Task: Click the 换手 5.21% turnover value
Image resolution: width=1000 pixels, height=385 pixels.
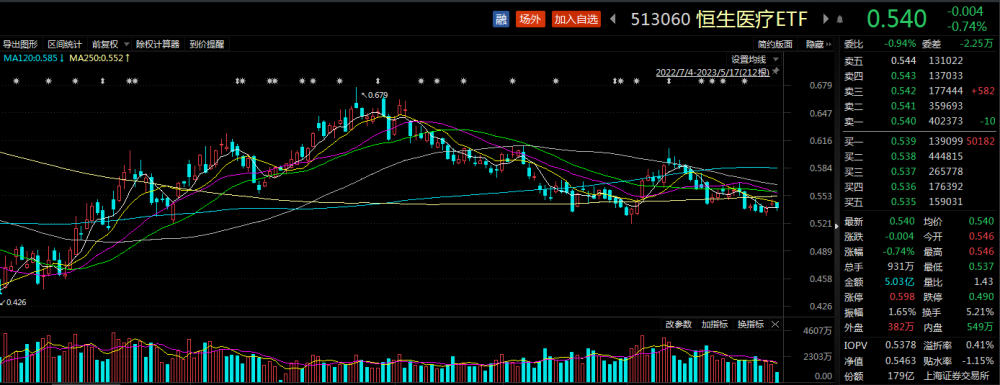Action: [980, 312]
